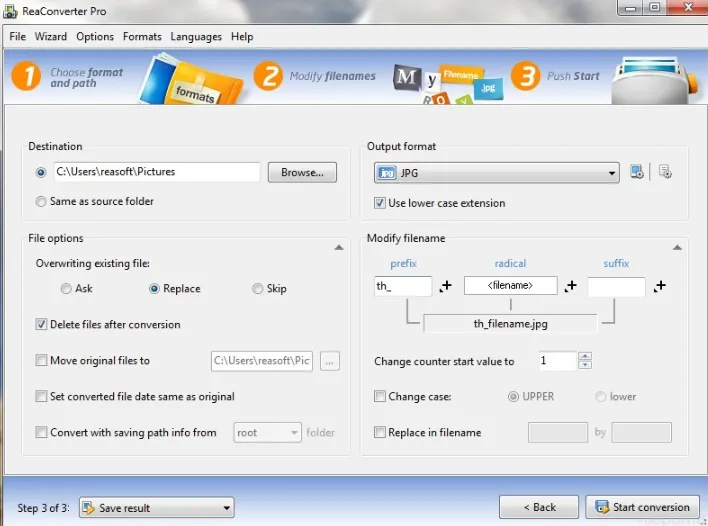Open the root folder dropdown
708x526 pixels.
tap(267, 433)
